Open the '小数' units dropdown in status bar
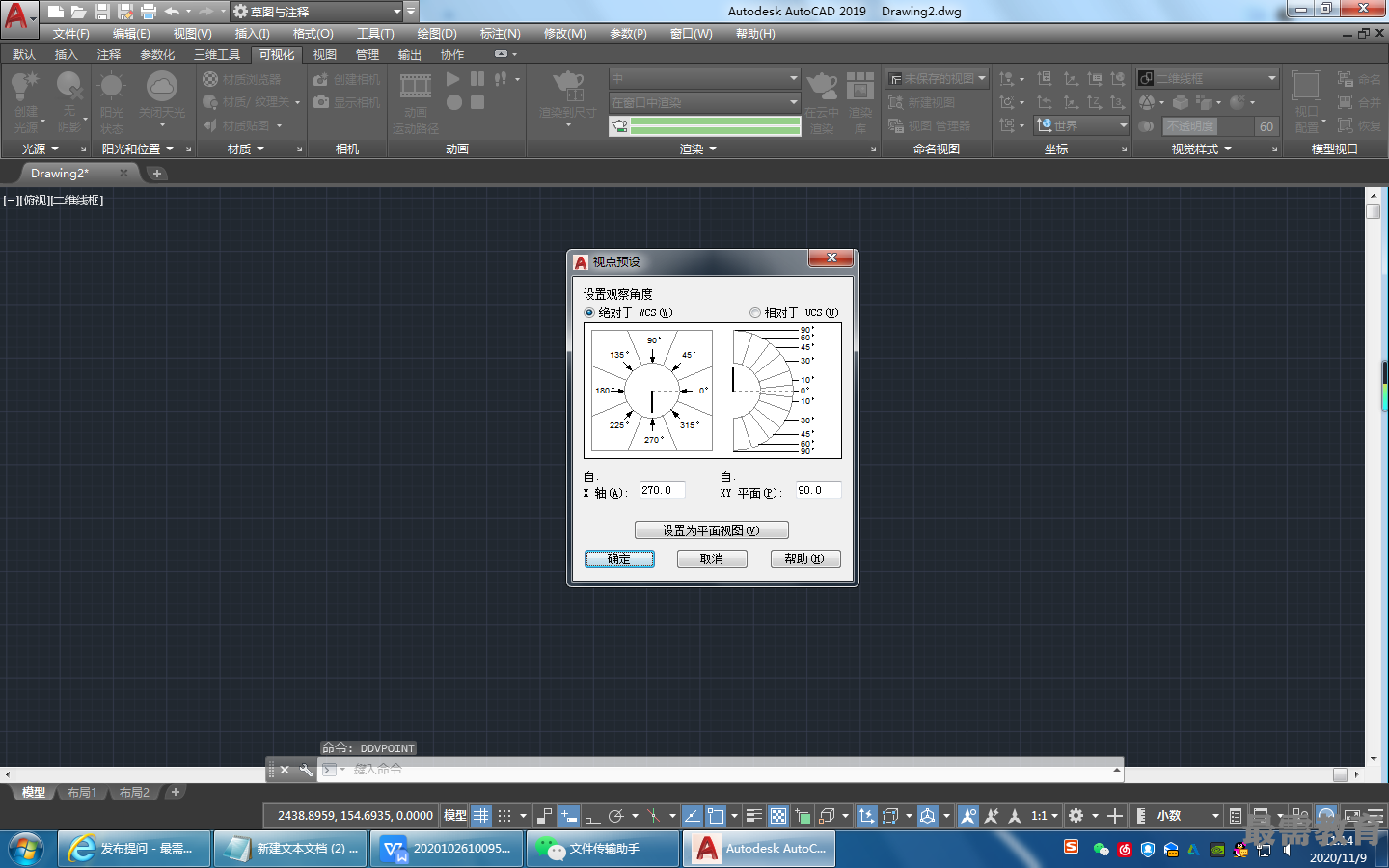The width and height of the screenshot is (1389, 868). tap(1187, 816)
